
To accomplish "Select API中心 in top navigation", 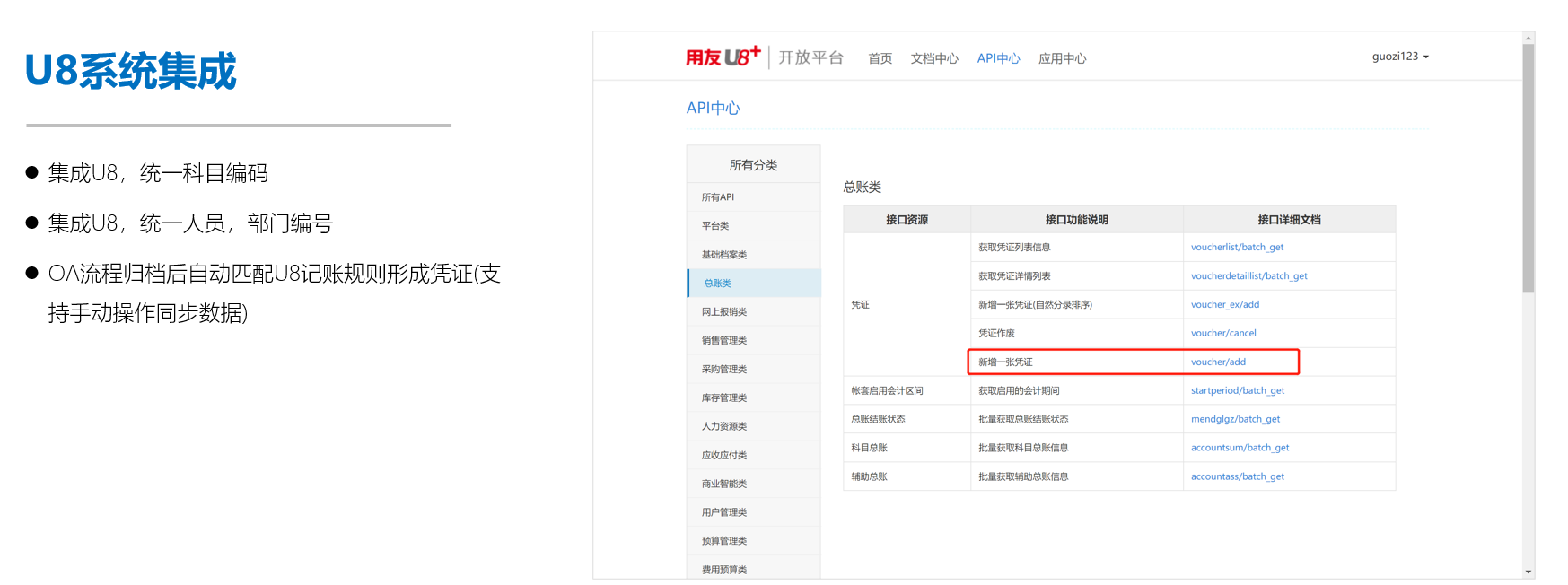I will coord(998,58).
